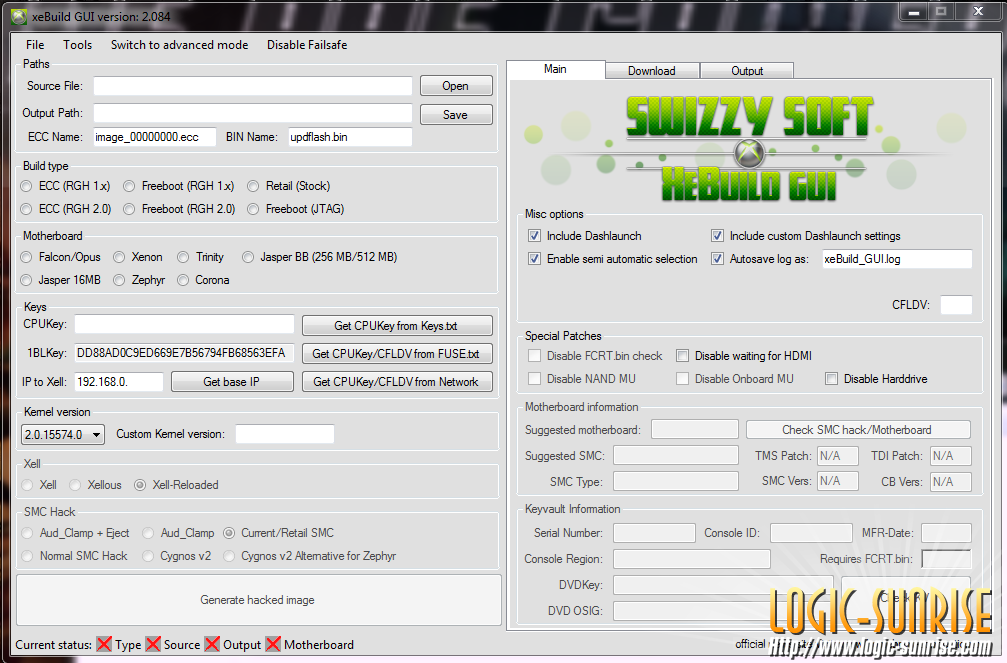Screen dimensions: 1007x663
Task: Click Get CPUKey from Keys.txt
Action: click(397, 326)
